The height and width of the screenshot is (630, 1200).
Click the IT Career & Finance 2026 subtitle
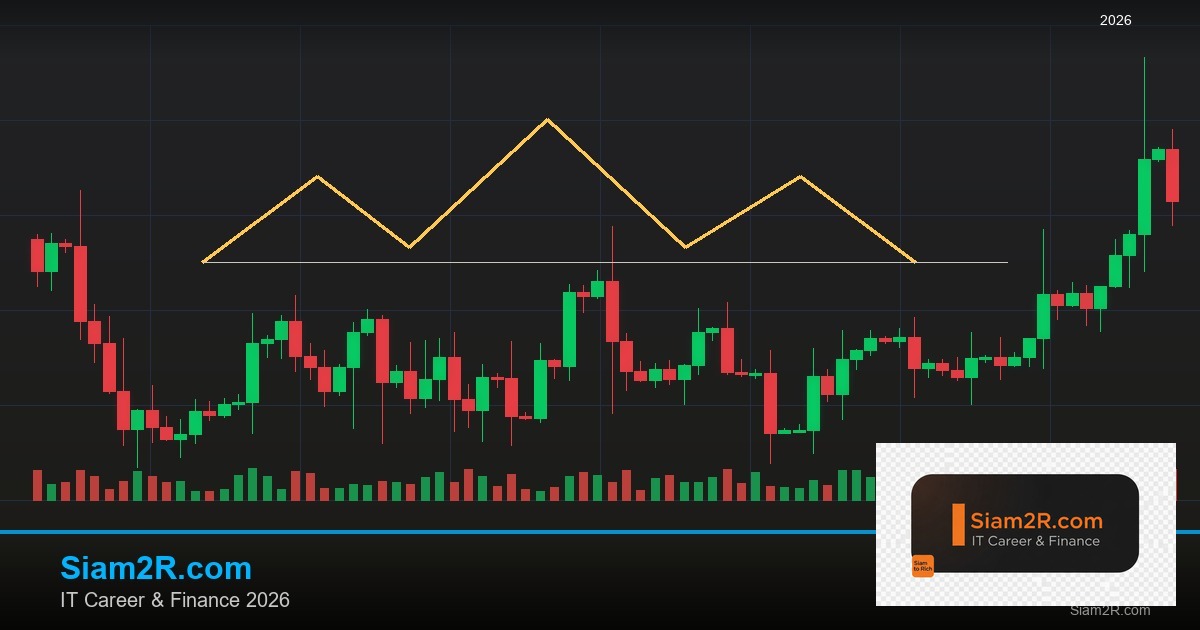[175, 601]
